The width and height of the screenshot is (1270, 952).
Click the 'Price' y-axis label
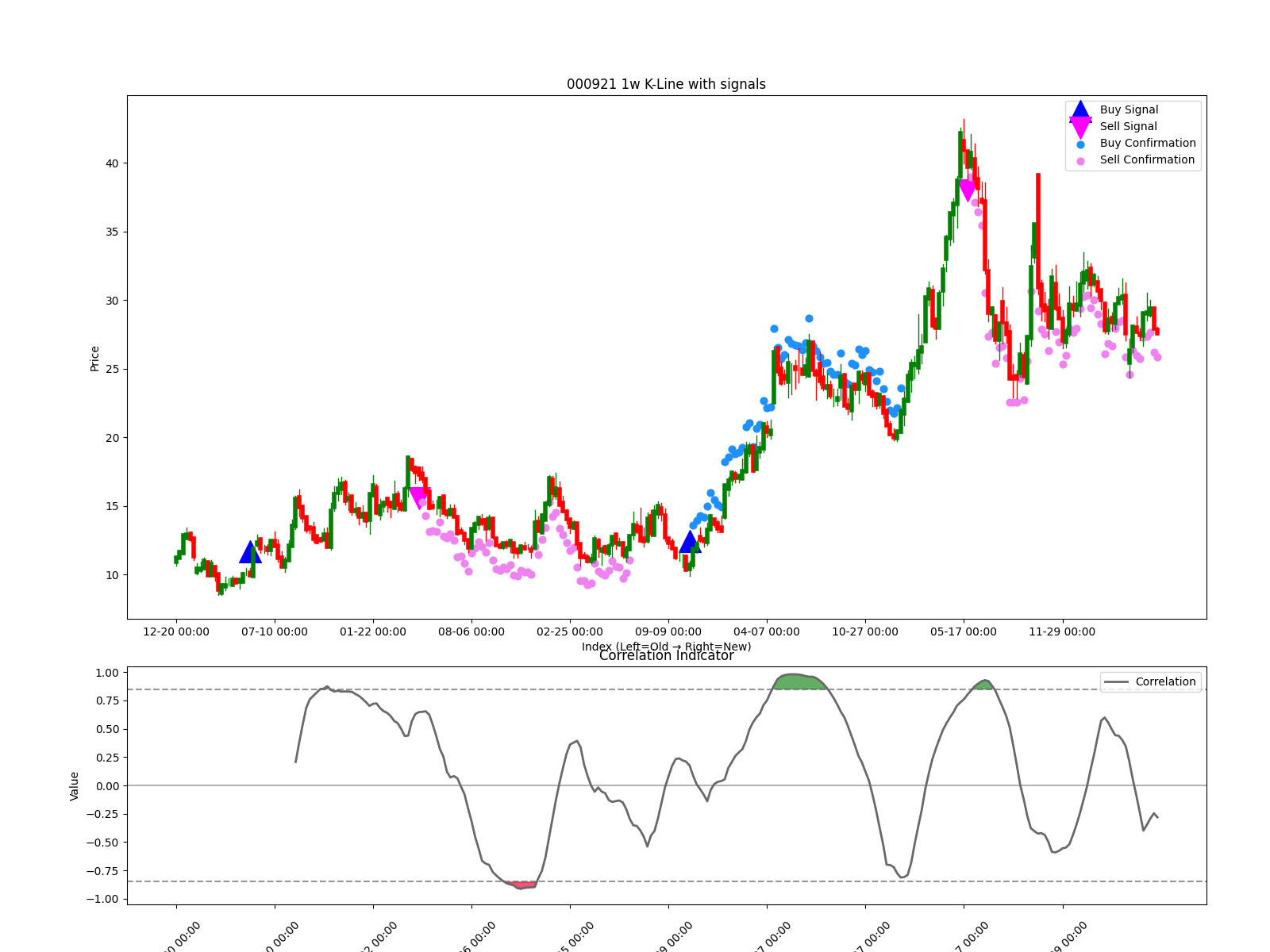click(94, 359)
